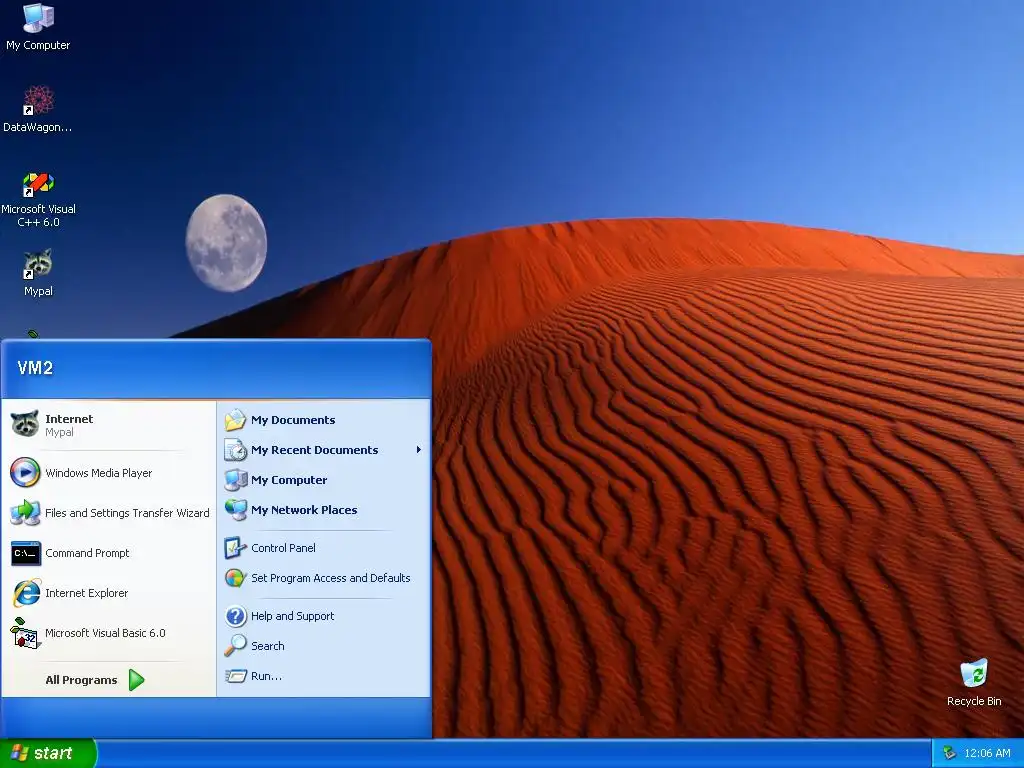Click the Search magnifier icon

(x=235, y=646)
